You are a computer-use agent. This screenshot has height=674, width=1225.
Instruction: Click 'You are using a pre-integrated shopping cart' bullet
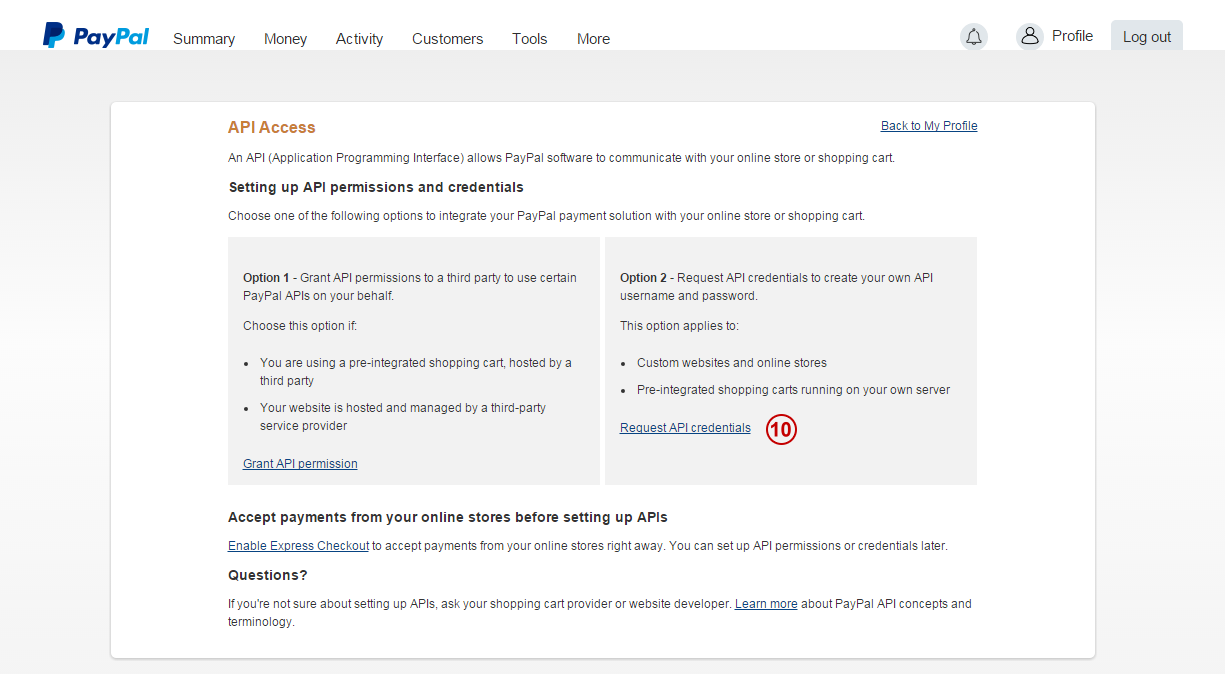click(x=416, y=372)
